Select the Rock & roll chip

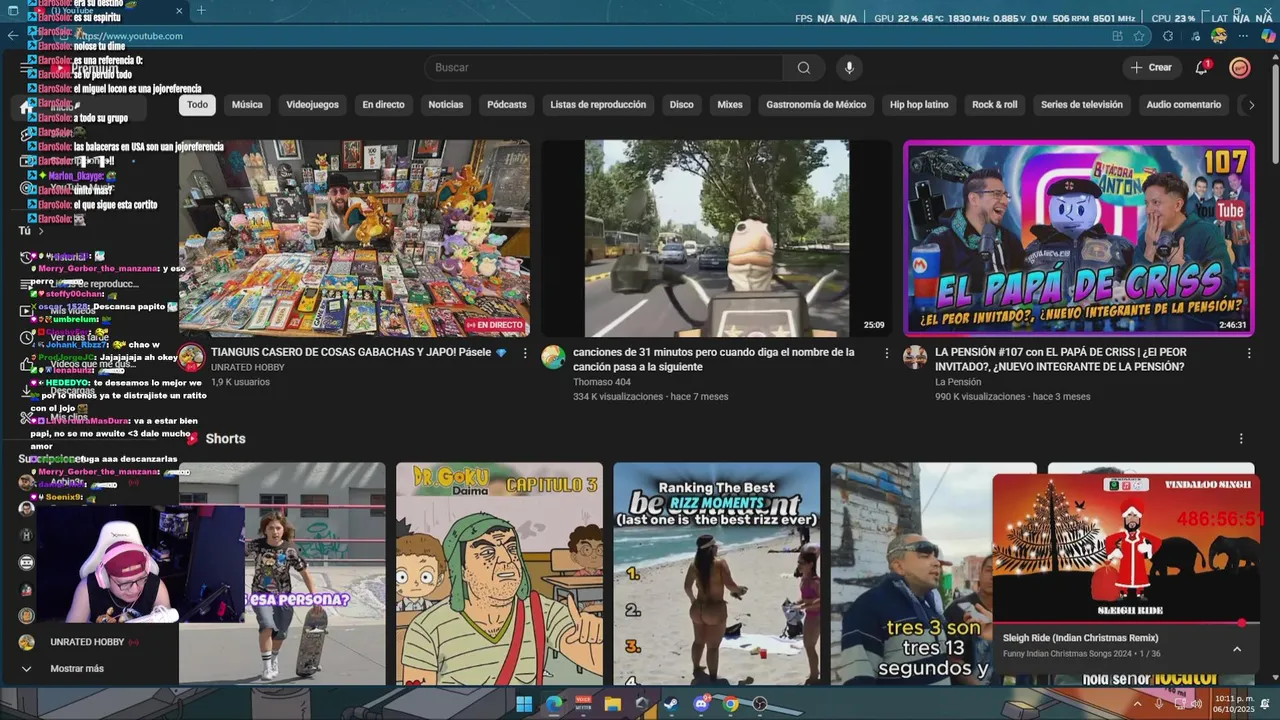[995, 105]
